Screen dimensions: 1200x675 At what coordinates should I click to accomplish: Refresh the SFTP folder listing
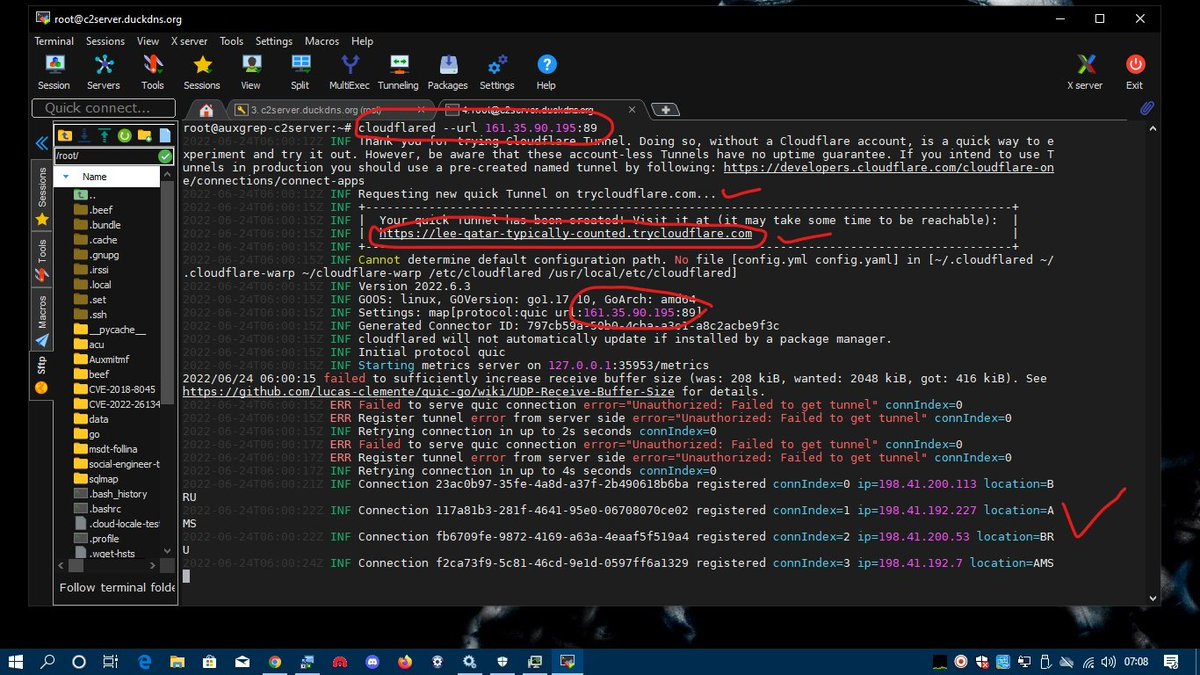(x=125, y=135)
